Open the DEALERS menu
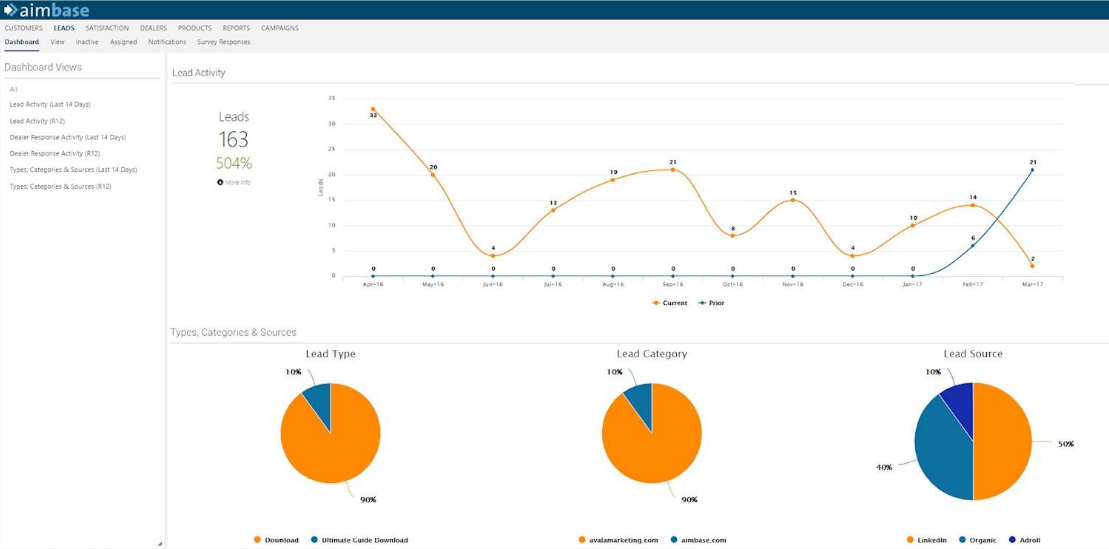This screenshot has width=1109, height=549. [x=153, y=28]
